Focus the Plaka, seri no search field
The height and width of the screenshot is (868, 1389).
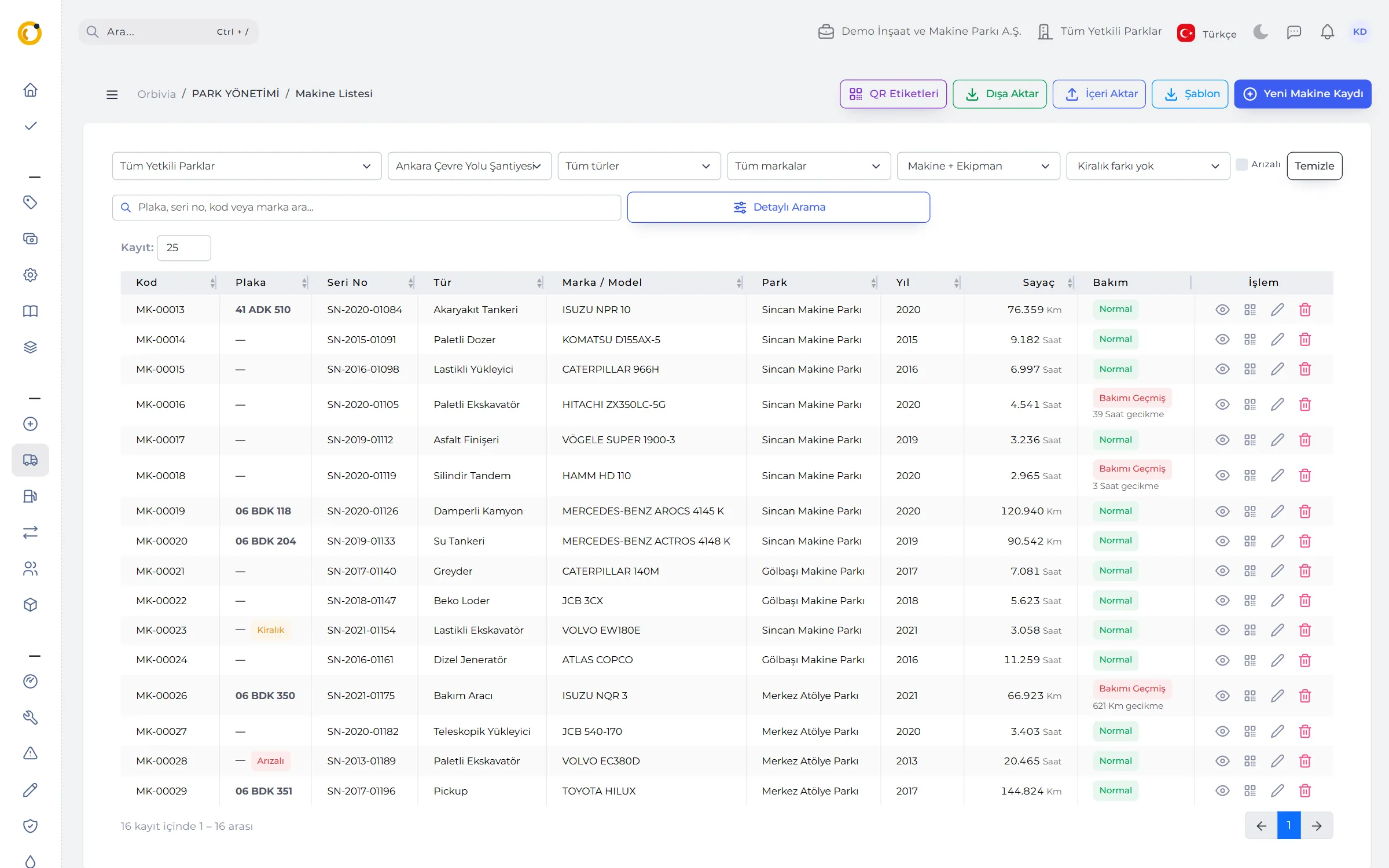(366, 207)
